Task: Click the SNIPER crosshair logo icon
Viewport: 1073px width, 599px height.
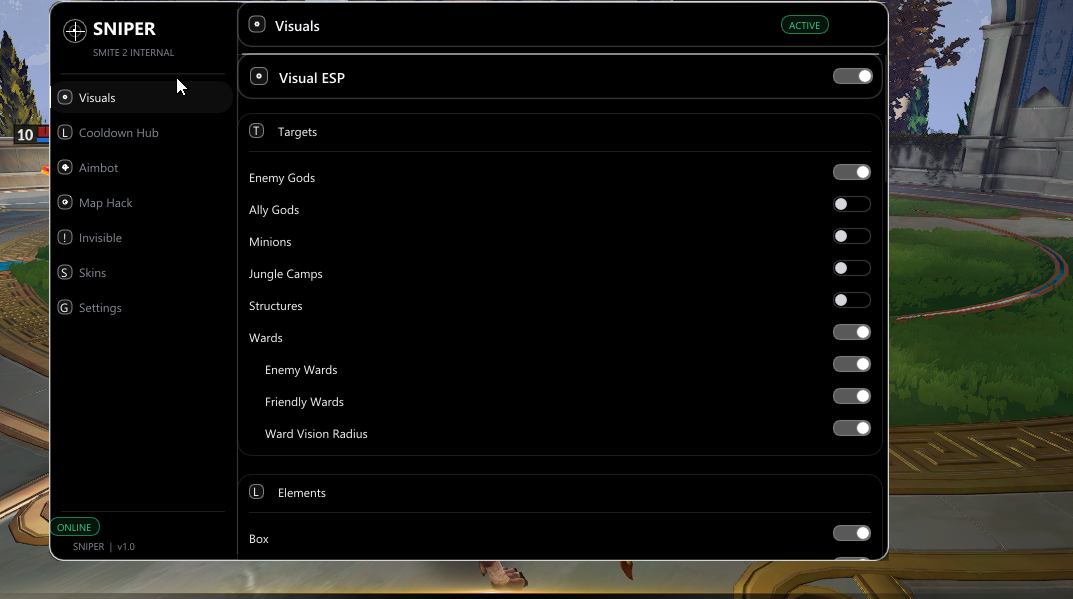Action: 75,31
